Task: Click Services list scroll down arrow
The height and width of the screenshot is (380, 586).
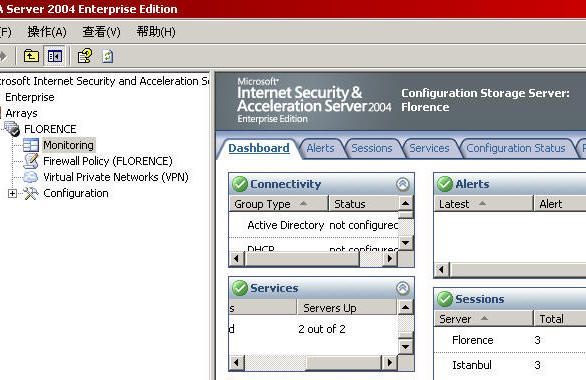Action: [x=405, y=346]
